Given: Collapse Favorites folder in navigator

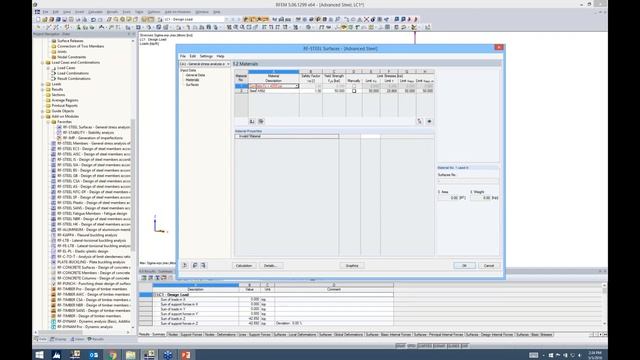Looking at the screenshot, I should (x=48, y=122).
